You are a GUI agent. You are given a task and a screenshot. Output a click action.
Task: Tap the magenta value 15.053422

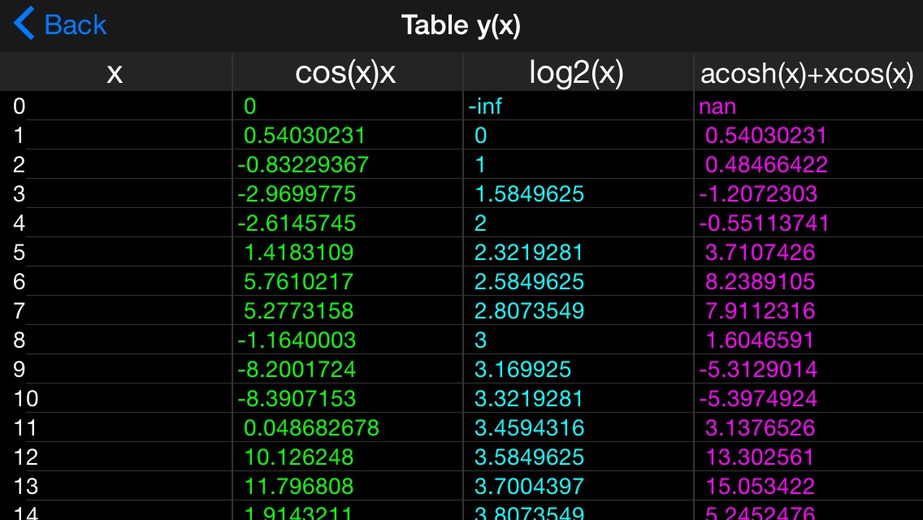[x=760, y=486]
